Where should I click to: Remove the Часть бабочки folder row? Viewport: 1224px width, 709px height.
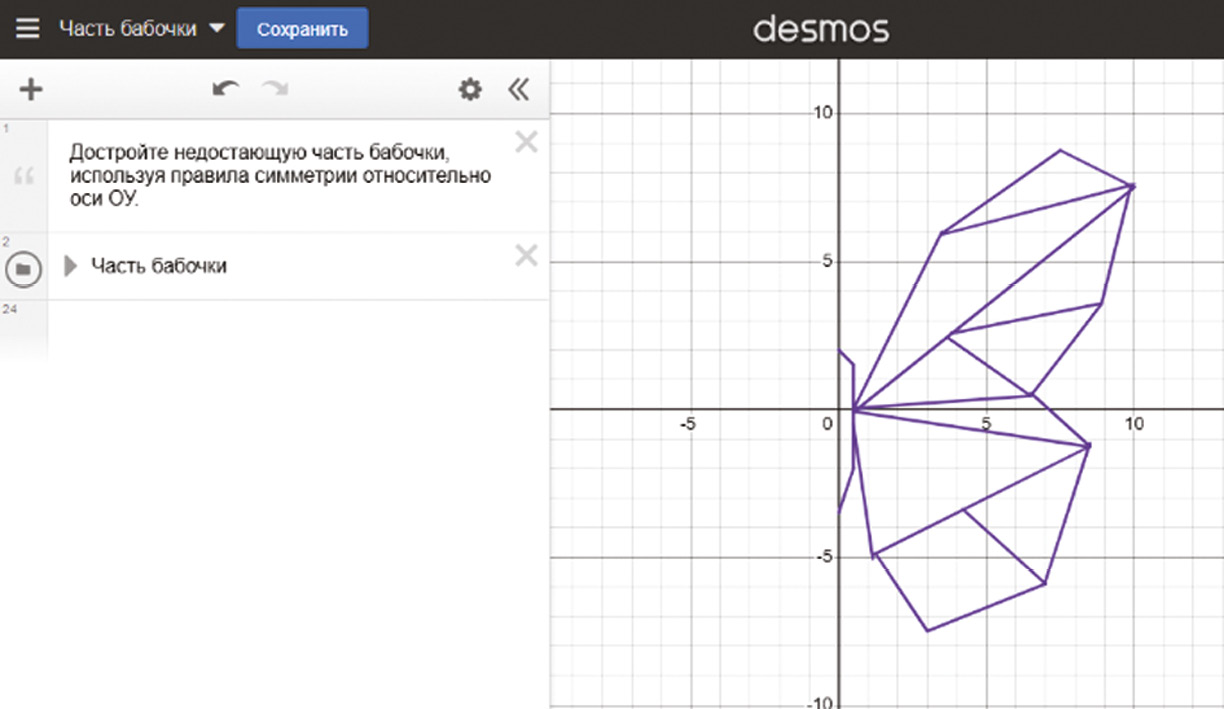pos(526,257)
